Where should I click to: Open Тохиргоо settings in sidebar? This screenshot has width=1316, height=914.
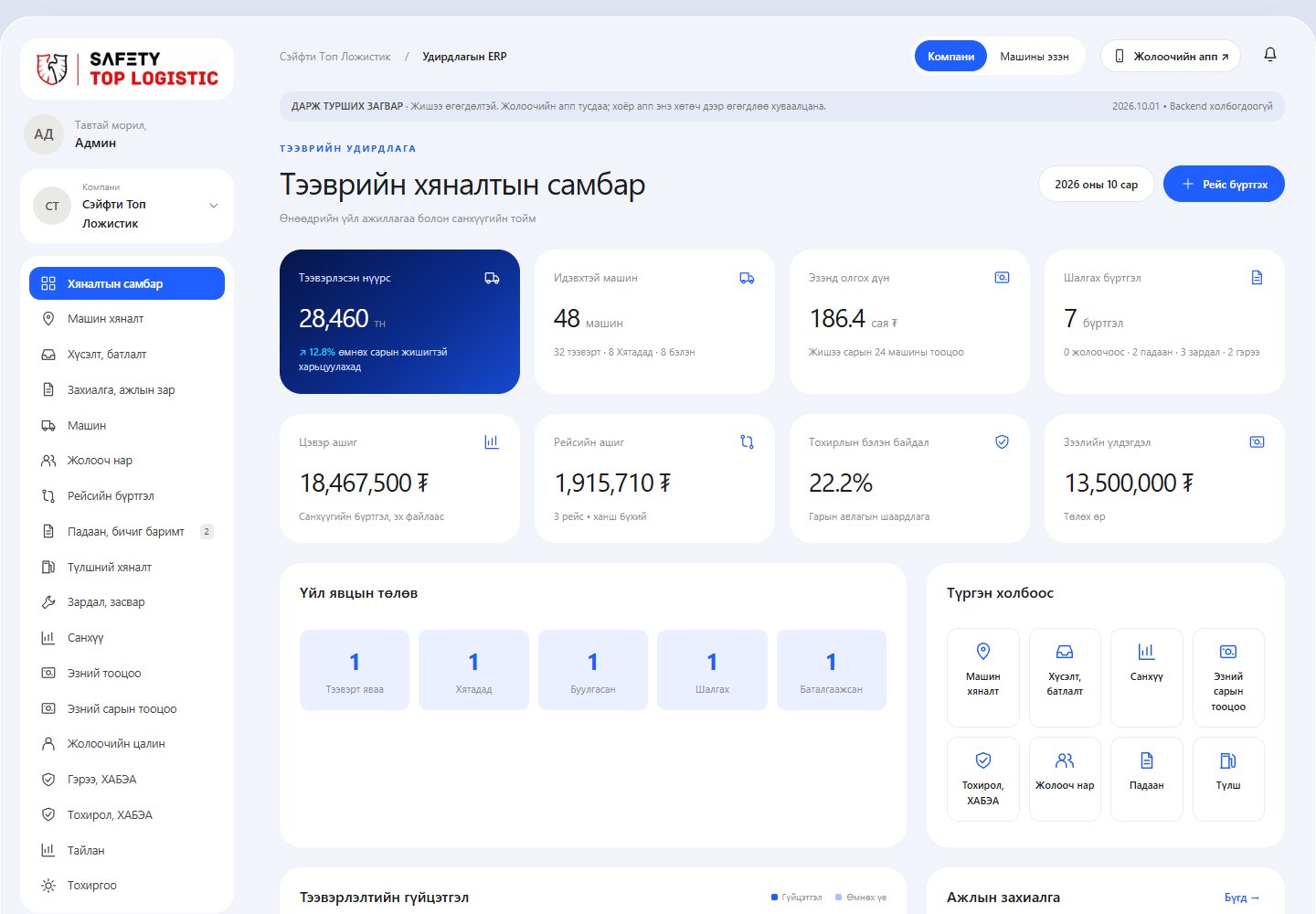(x=127, y=886)
